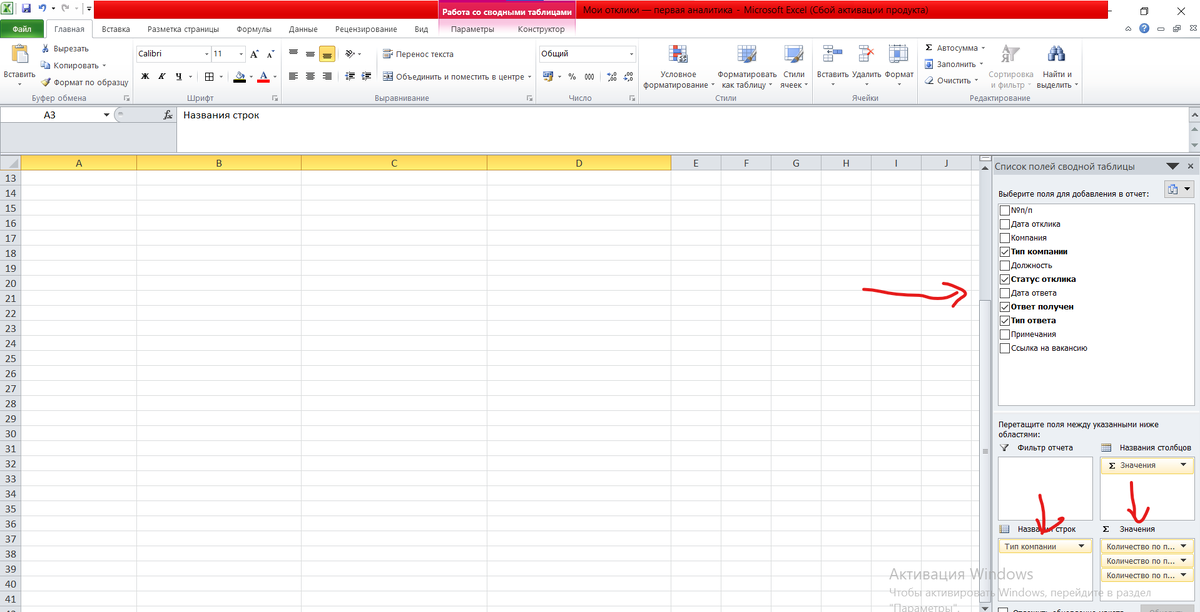Open the field list layout view dropdown

coord(1180,189)
